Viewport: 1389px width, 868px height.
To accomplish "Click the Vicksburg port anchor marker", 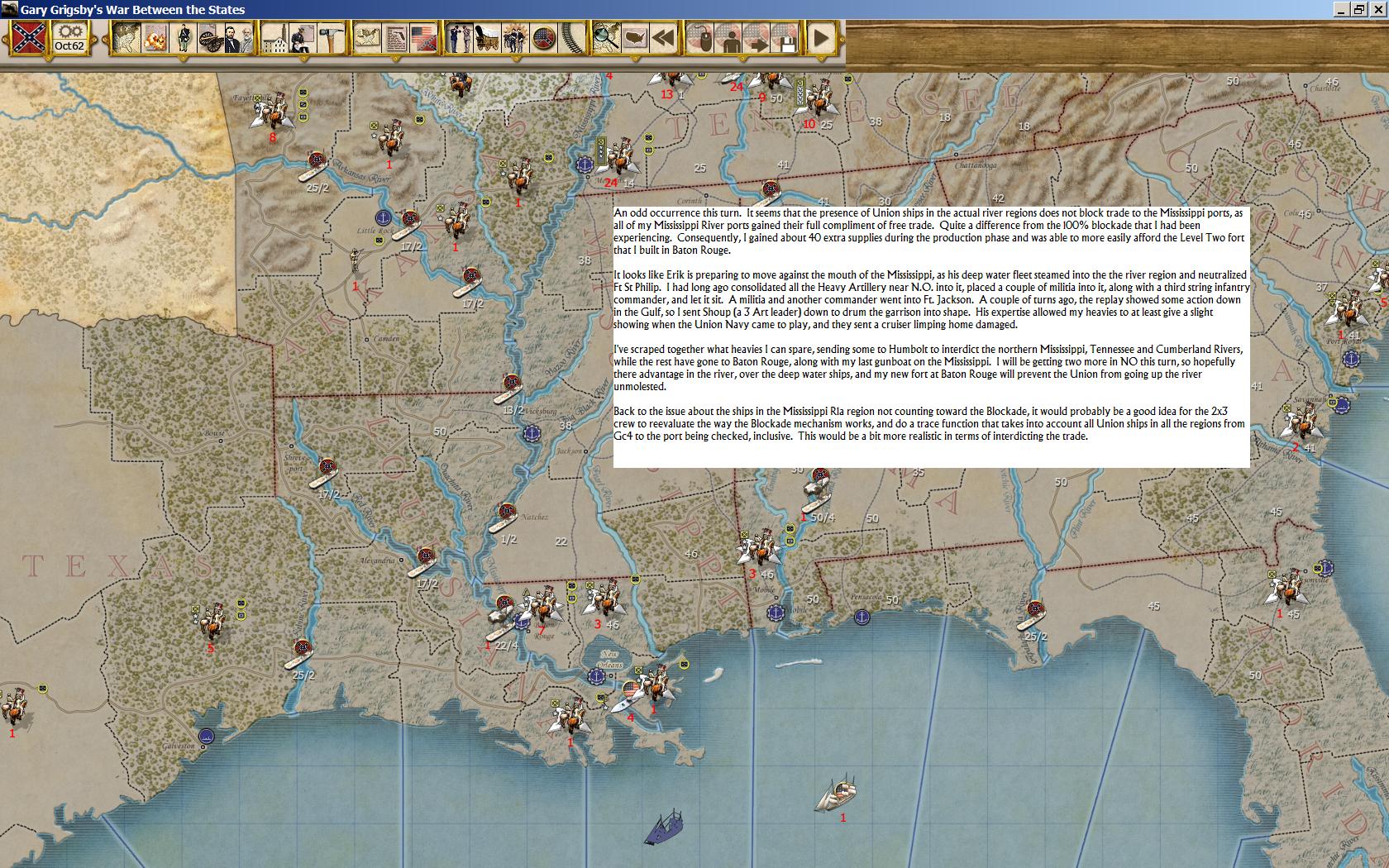I will [532, 432].
